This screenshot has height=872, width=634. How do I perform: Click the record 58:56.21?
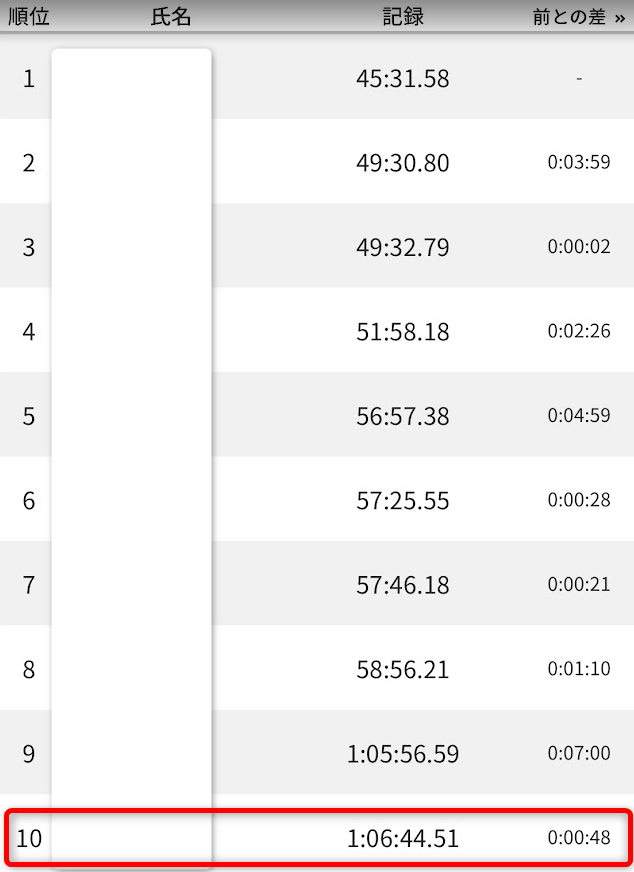pyautogui.click(x=403, y=669)
